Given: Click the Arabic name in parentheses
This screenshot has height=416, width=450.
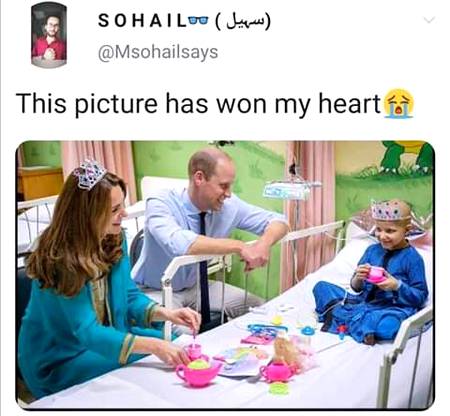Looking at the screenshot, I should pos(243,21).
